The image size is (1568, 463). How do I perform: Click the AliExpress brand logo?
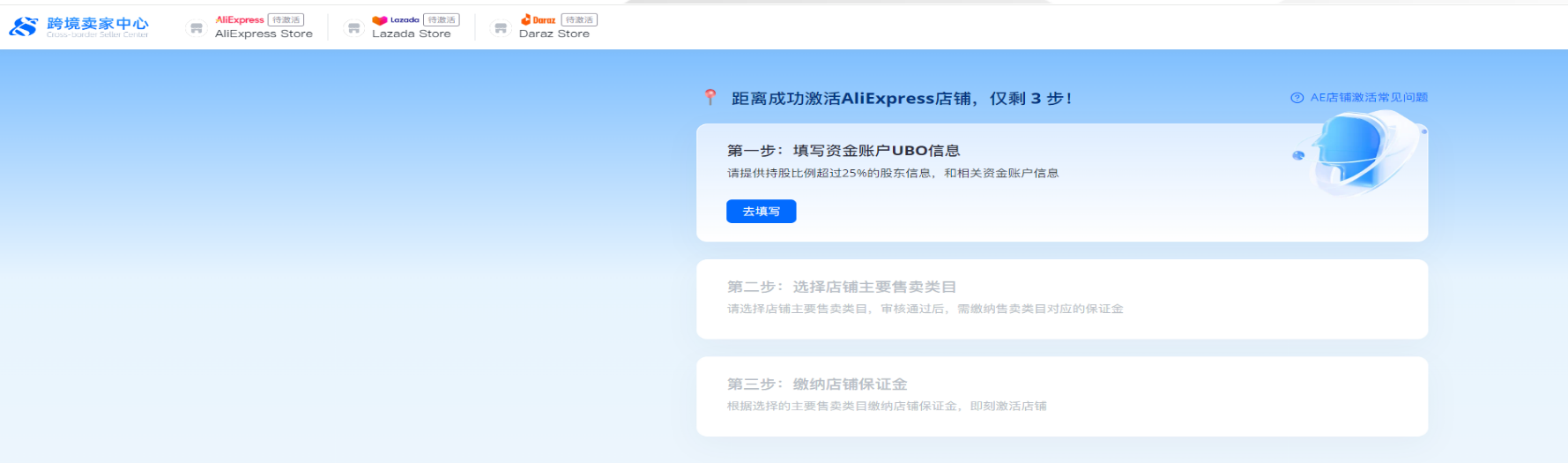(x=240, y=19)
